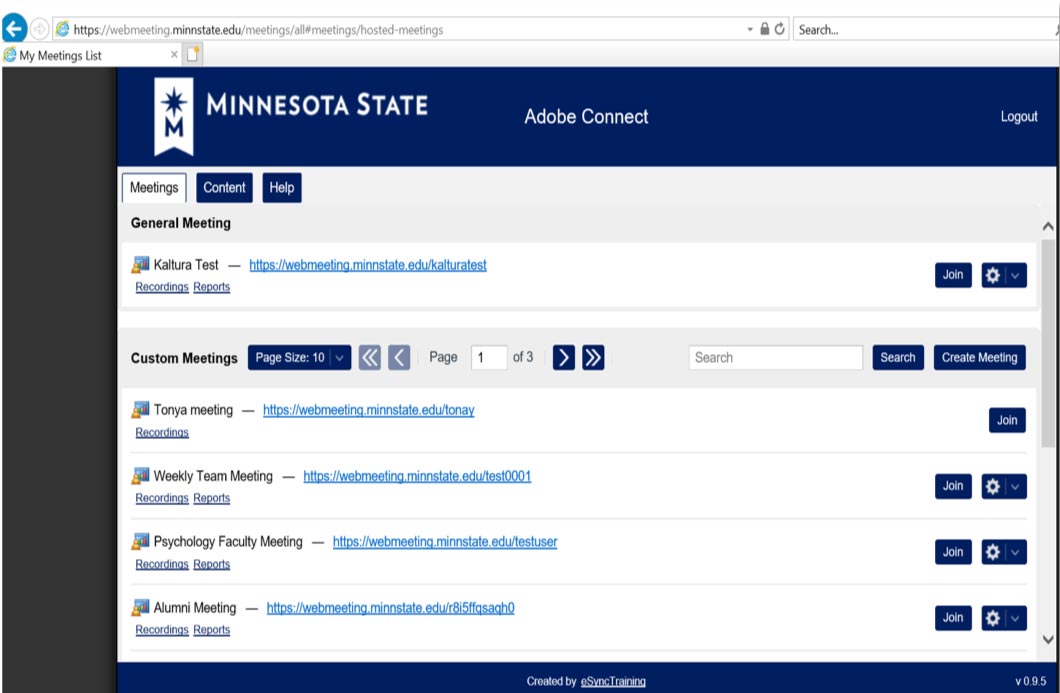The image size is (1060, 693).
Task: Click the gear icon for Weekly Team Meeting
Action: coord(992,485)
